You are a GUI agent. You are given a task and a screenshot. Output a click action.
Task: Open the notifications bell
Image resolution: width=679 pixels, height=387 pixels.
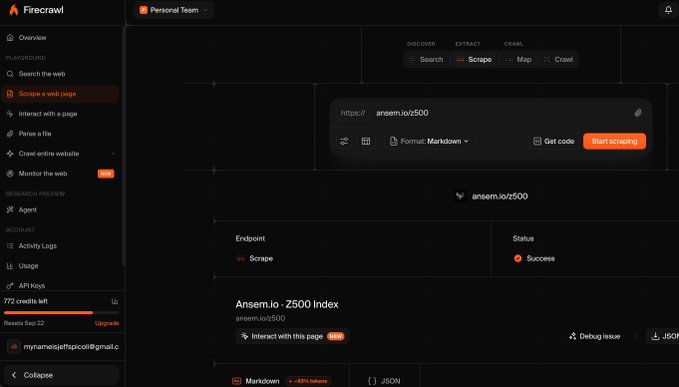click(x=668, y=10)
